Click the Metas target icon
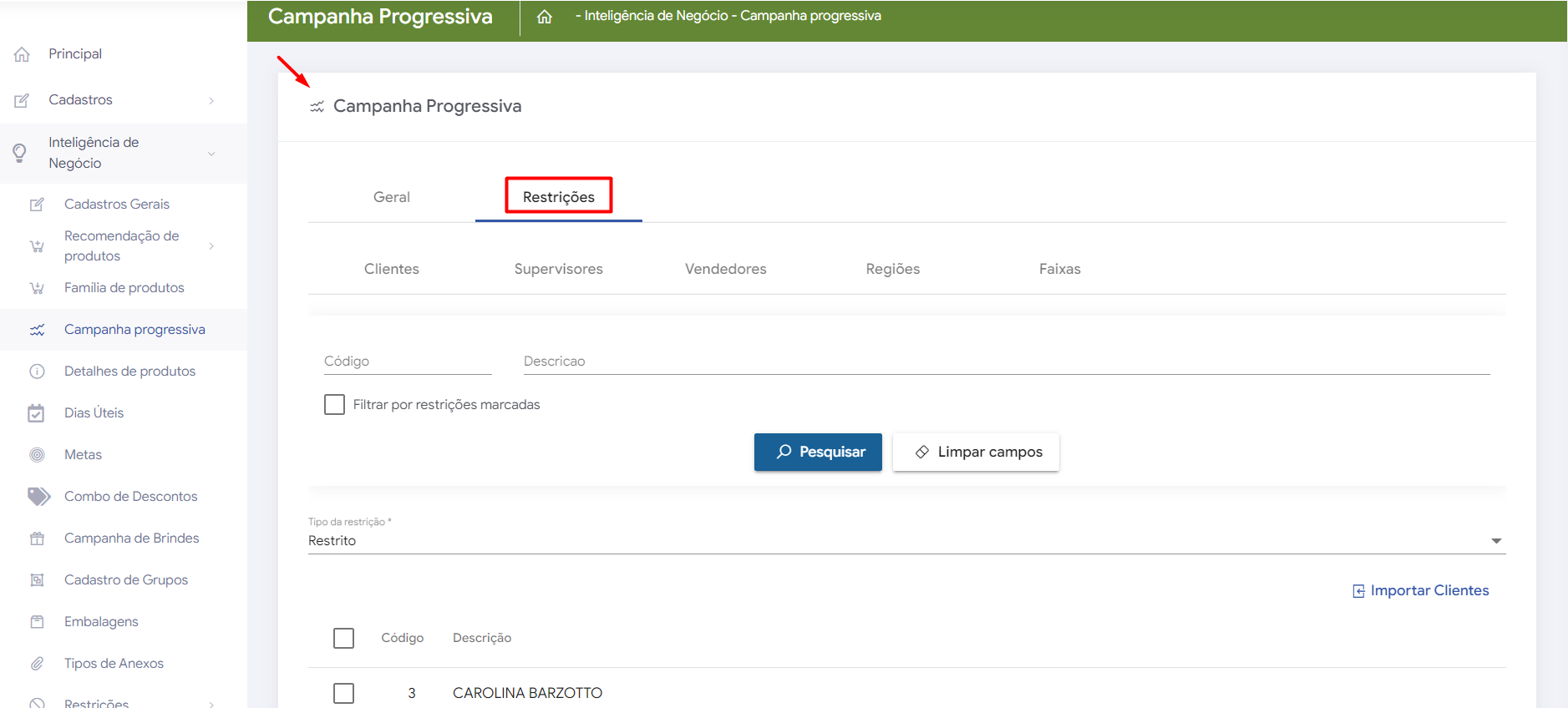 coord(37,455)
